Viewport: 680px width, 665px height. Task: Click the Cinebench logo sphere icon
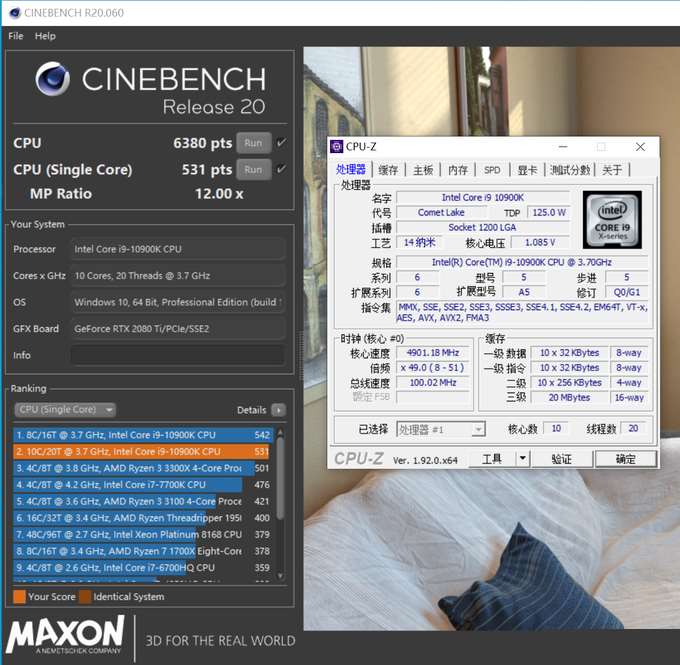(x=53, y=79)
